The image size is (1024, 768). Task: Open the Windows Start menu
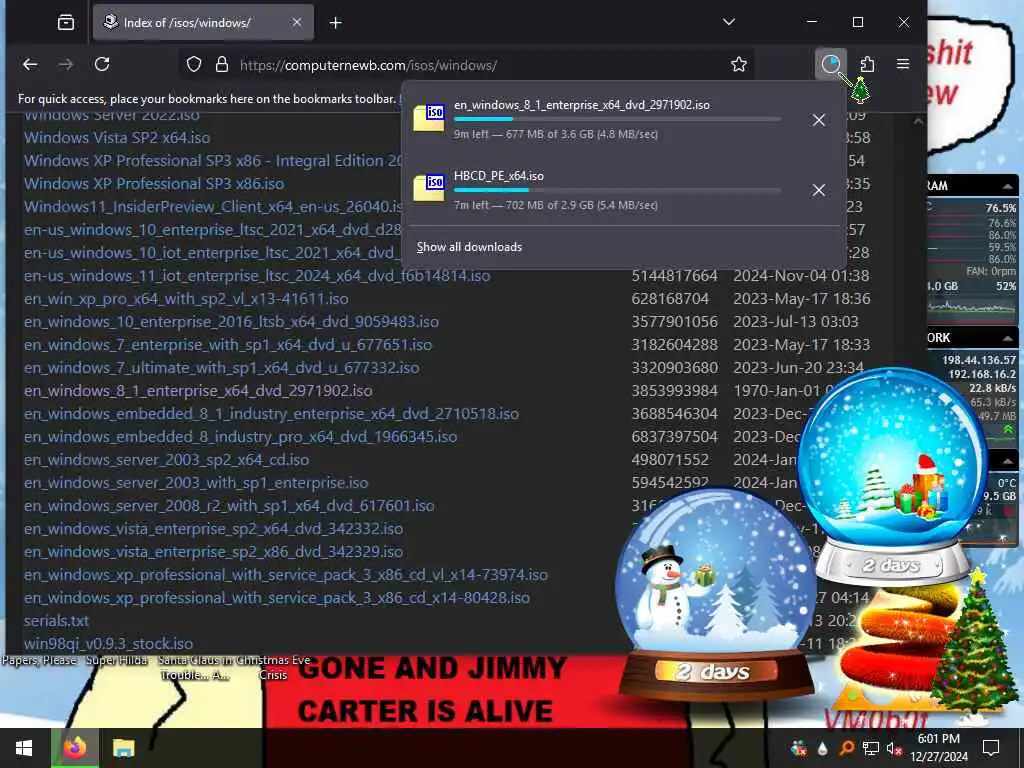tap(24, 748)
